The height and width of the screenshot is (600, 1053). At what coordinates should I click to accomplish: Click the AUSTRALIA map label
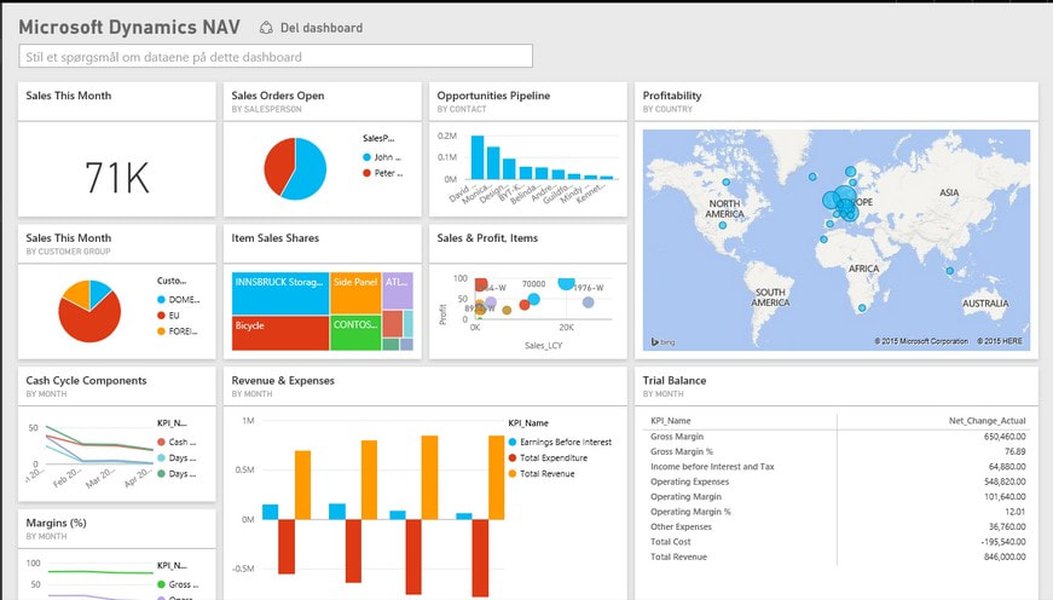click(x=985, y=303)
